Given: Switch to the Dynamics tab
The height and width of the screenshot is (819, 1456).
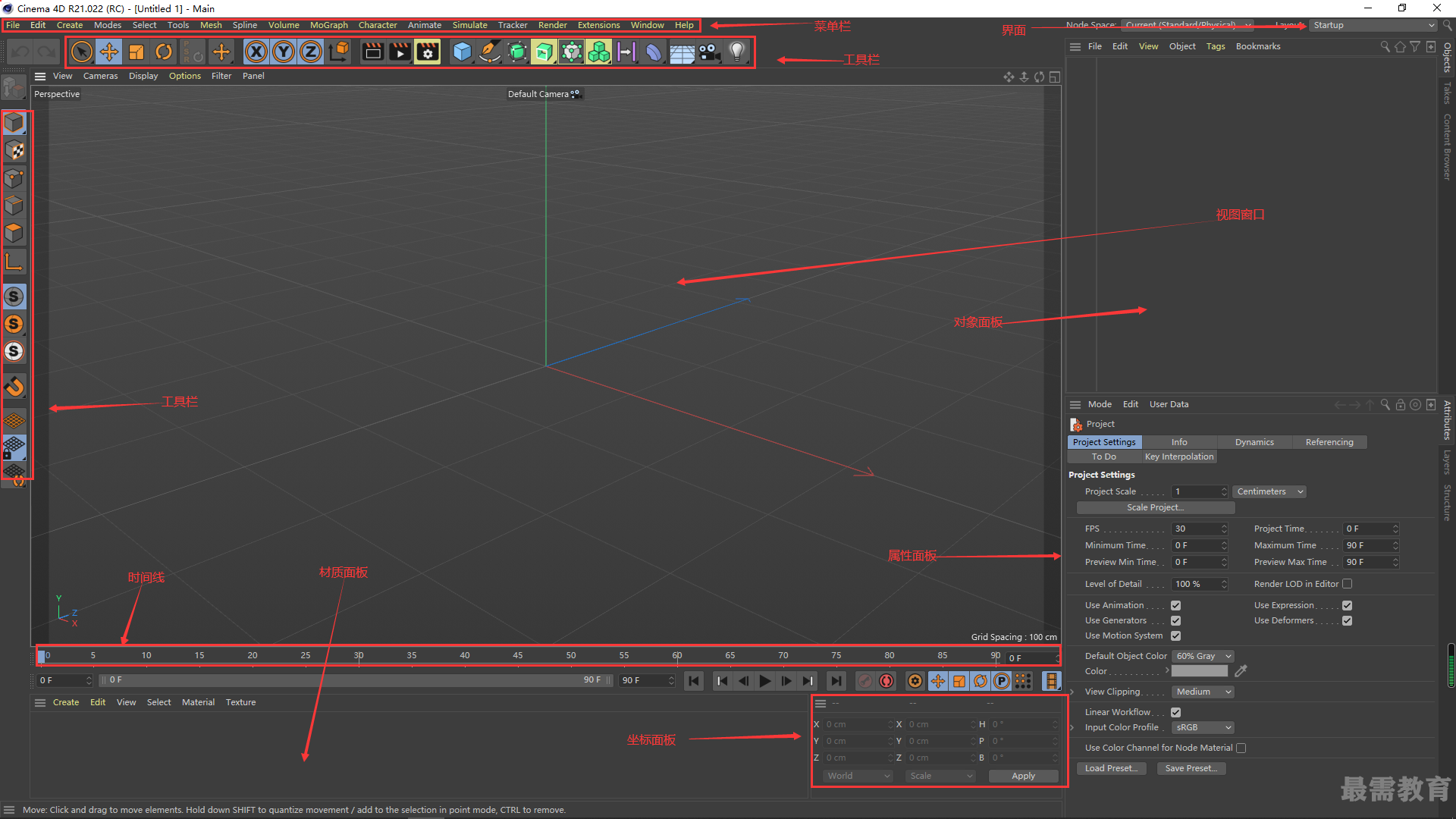Looking at the screenshot, I should click(x=1254, y=442).
